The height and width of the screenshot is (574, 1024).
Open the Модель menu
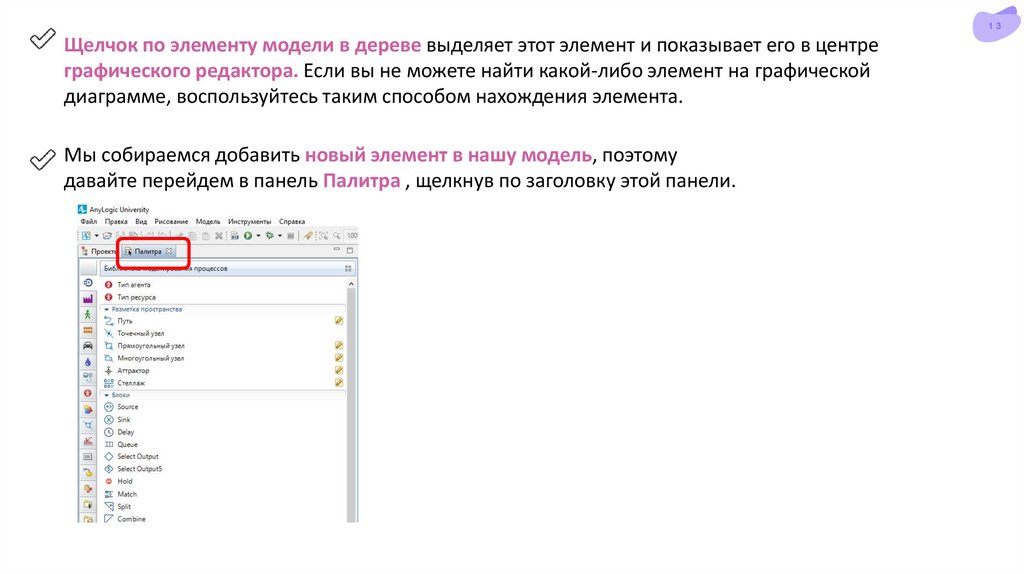208,221
